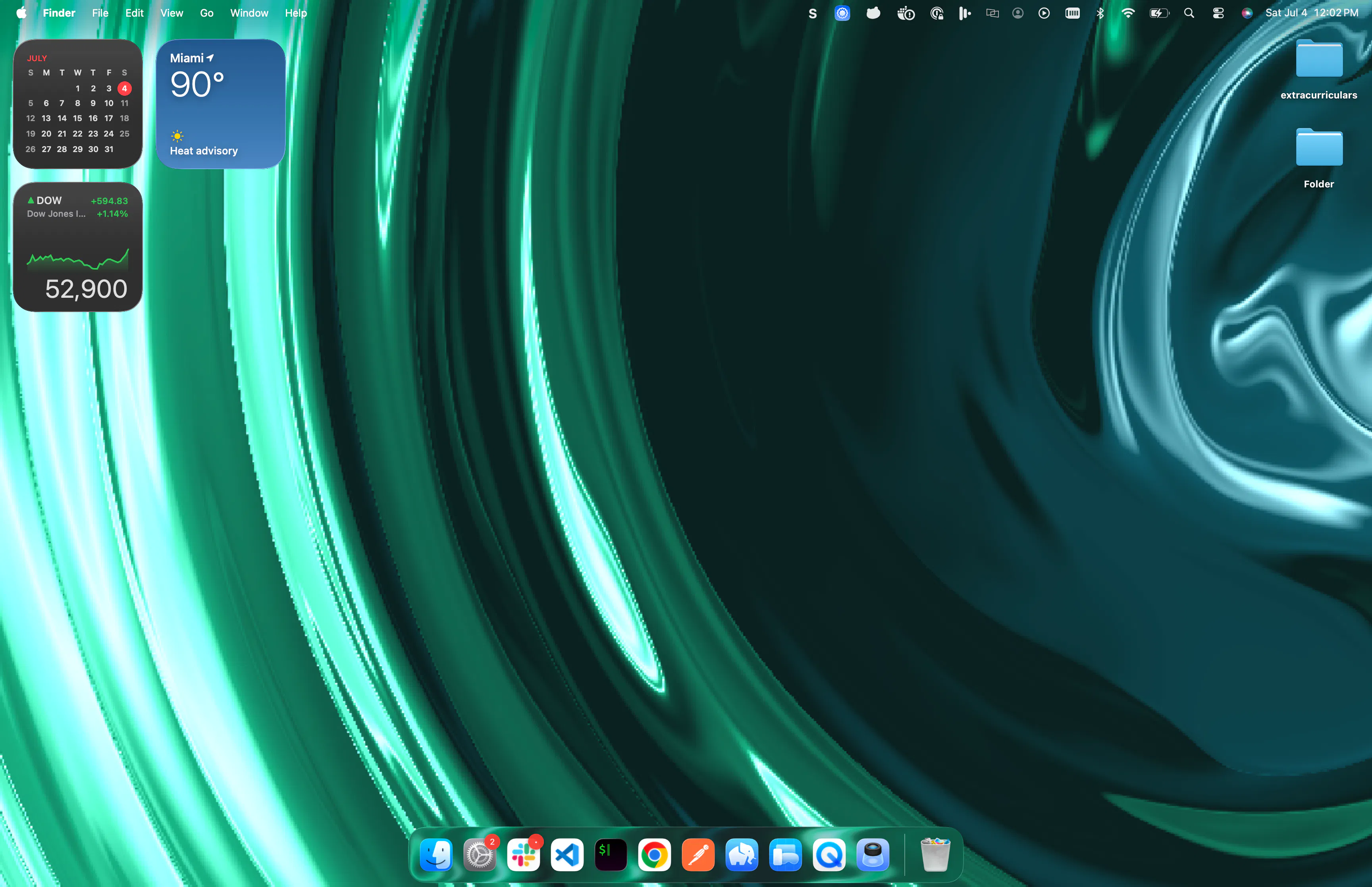Open the Help menu

point(296,13)
